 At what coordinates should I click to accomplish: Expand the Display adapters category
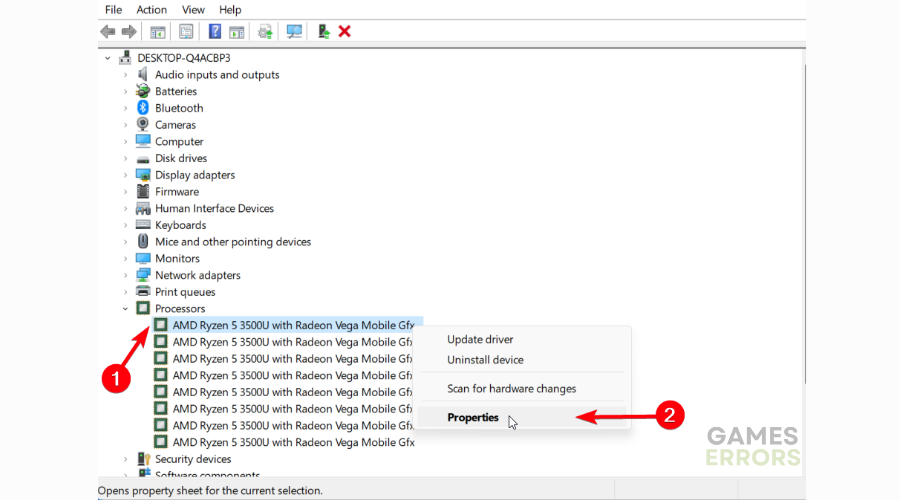[125, 175]
